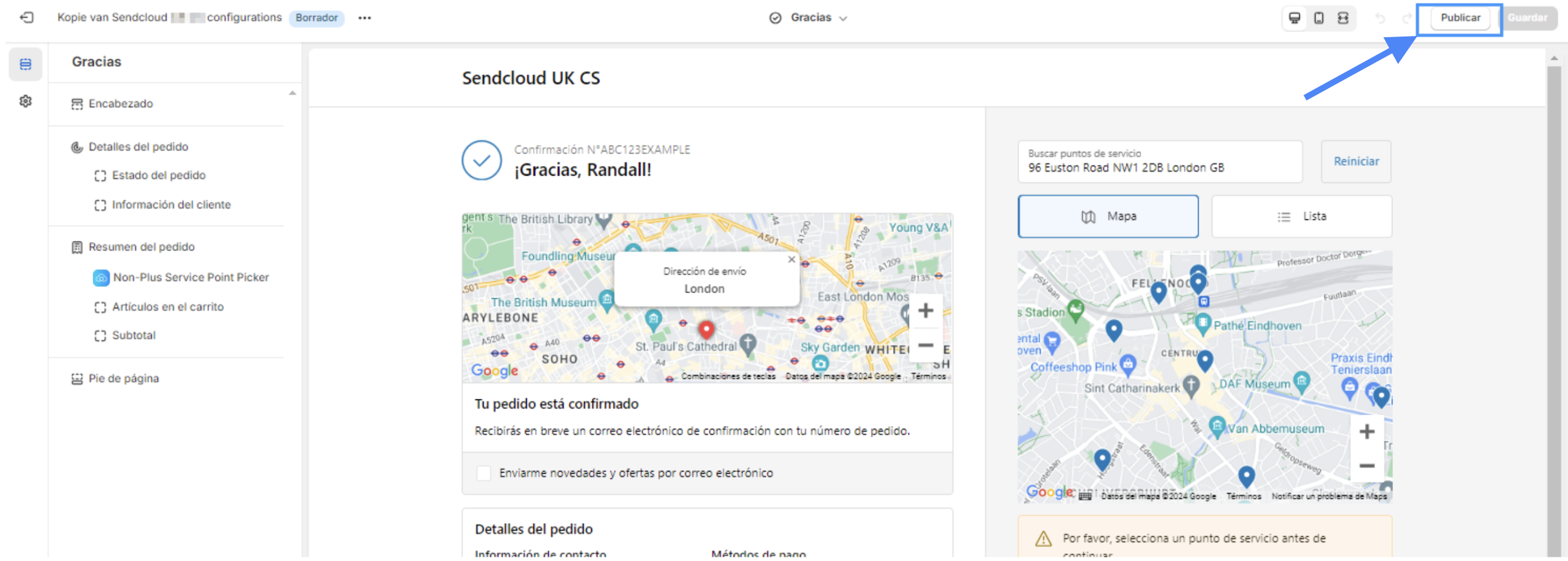The width and height of the screenshot is (1568, 561).
Task: Click the Encabezado section icon
Action: 77,104
